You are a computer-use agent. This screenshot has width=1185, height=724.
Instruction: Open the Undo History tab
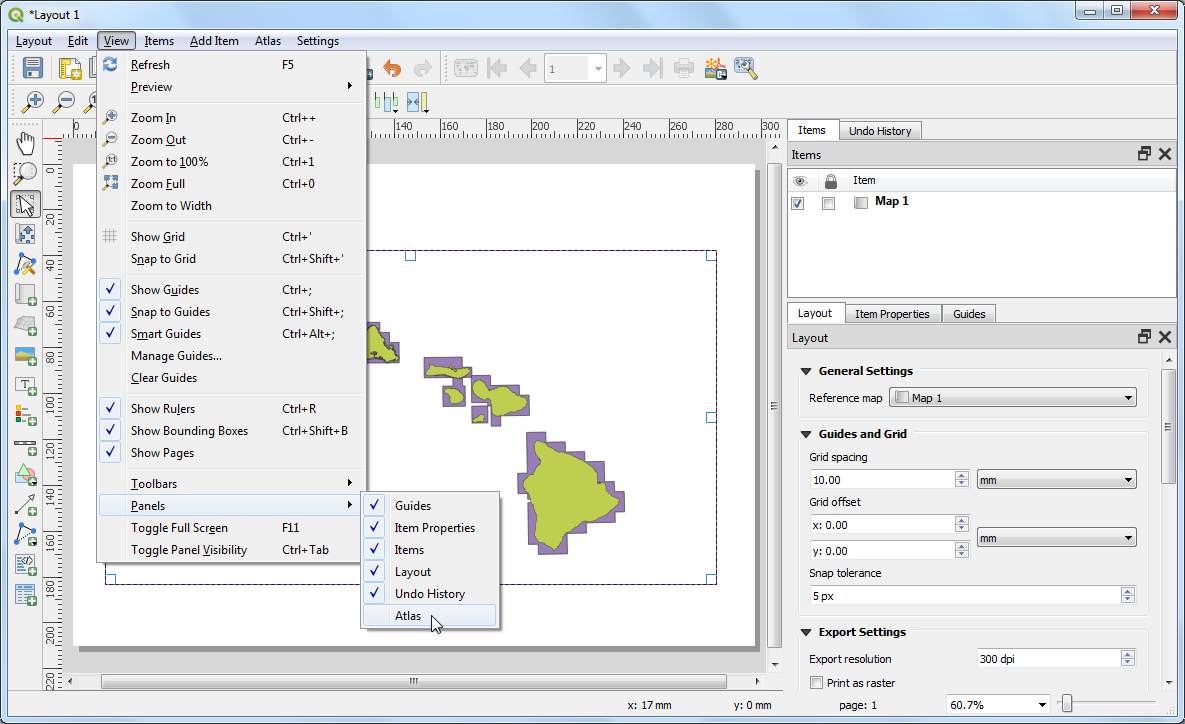point(880,131)
